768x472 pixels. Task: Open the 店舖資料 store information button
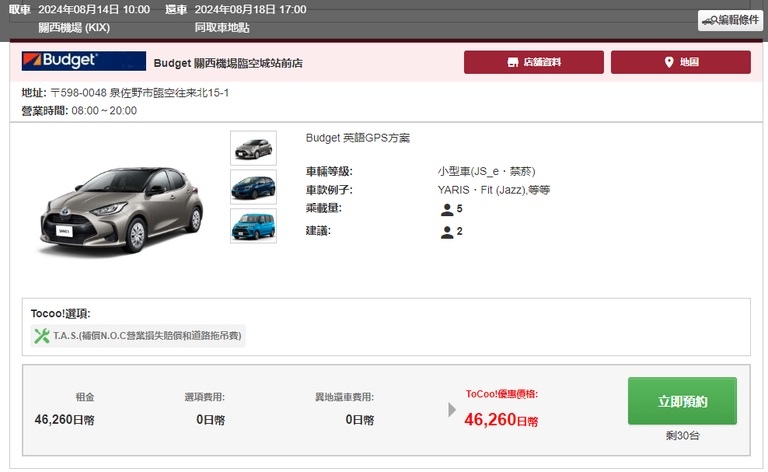coord(534,62)
